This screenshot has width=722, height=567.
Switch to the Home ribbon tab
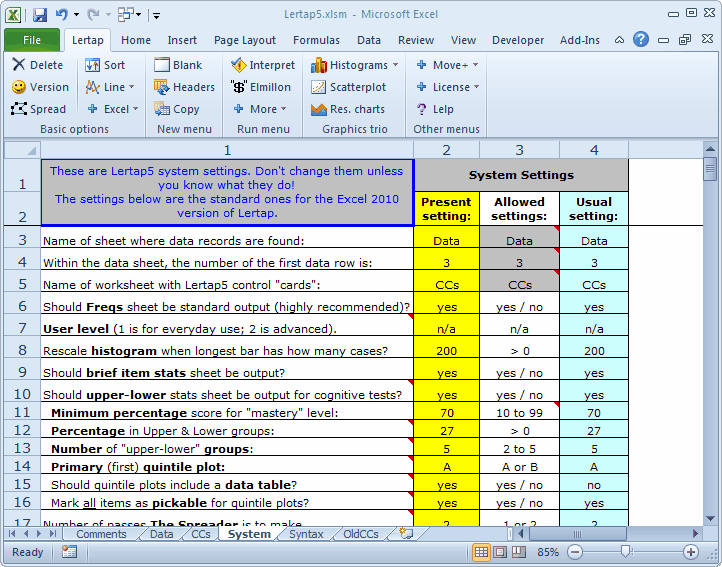point(136,40)
